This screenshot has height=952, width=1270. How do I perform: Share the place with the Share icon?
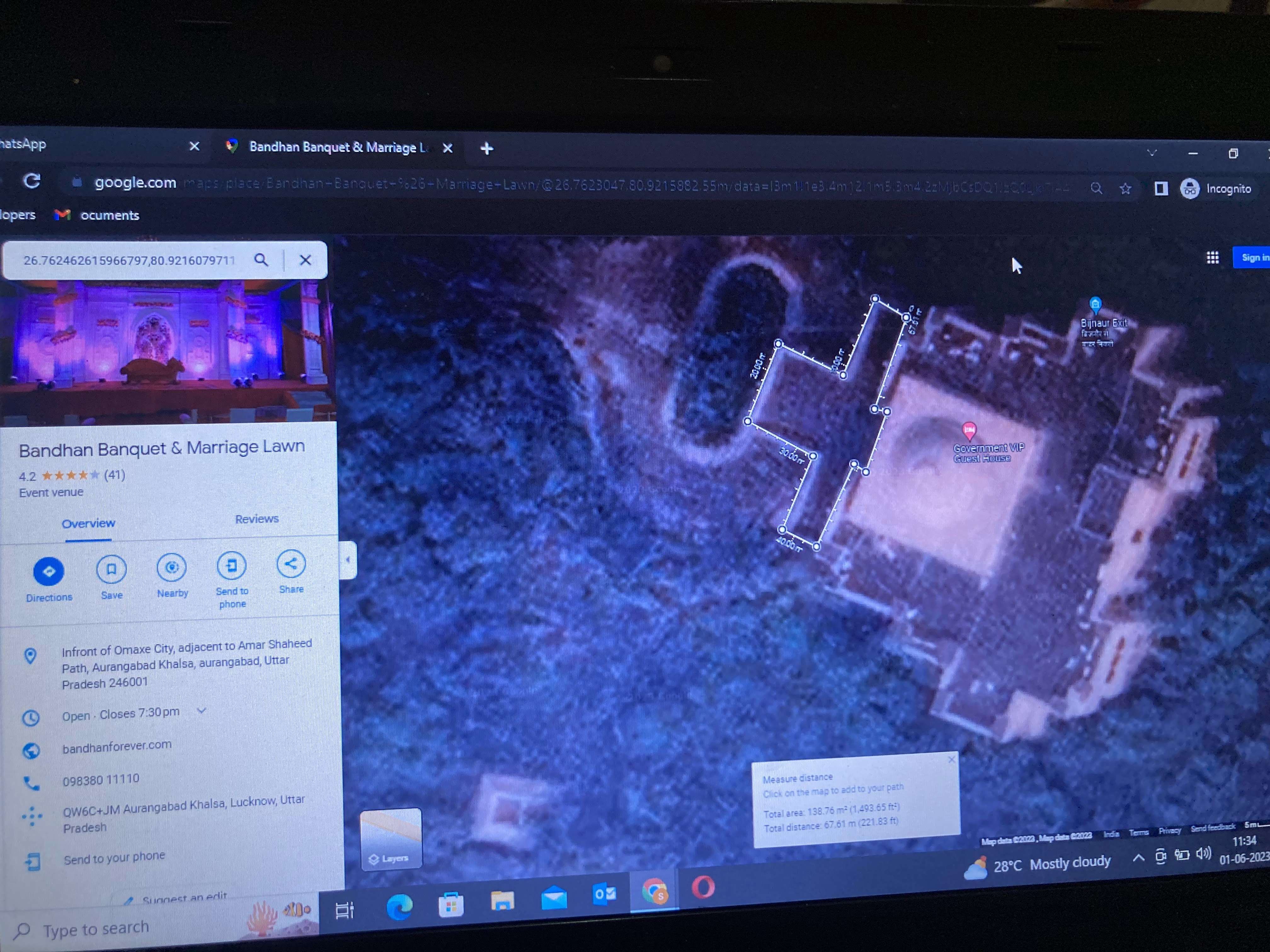290,564
